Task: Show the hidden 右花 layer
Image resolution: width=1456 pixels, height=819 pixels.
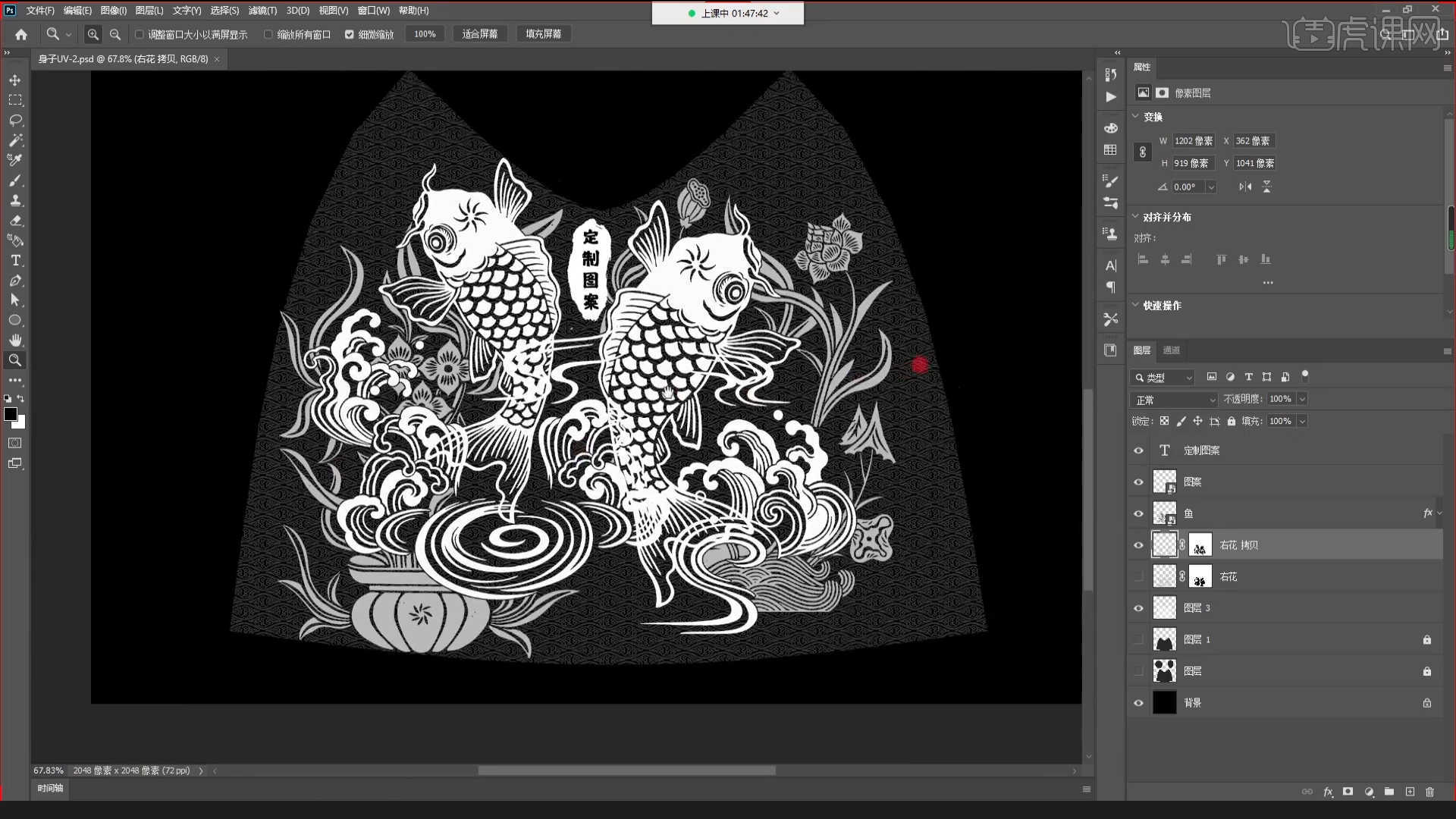Action: (1138, 577)
